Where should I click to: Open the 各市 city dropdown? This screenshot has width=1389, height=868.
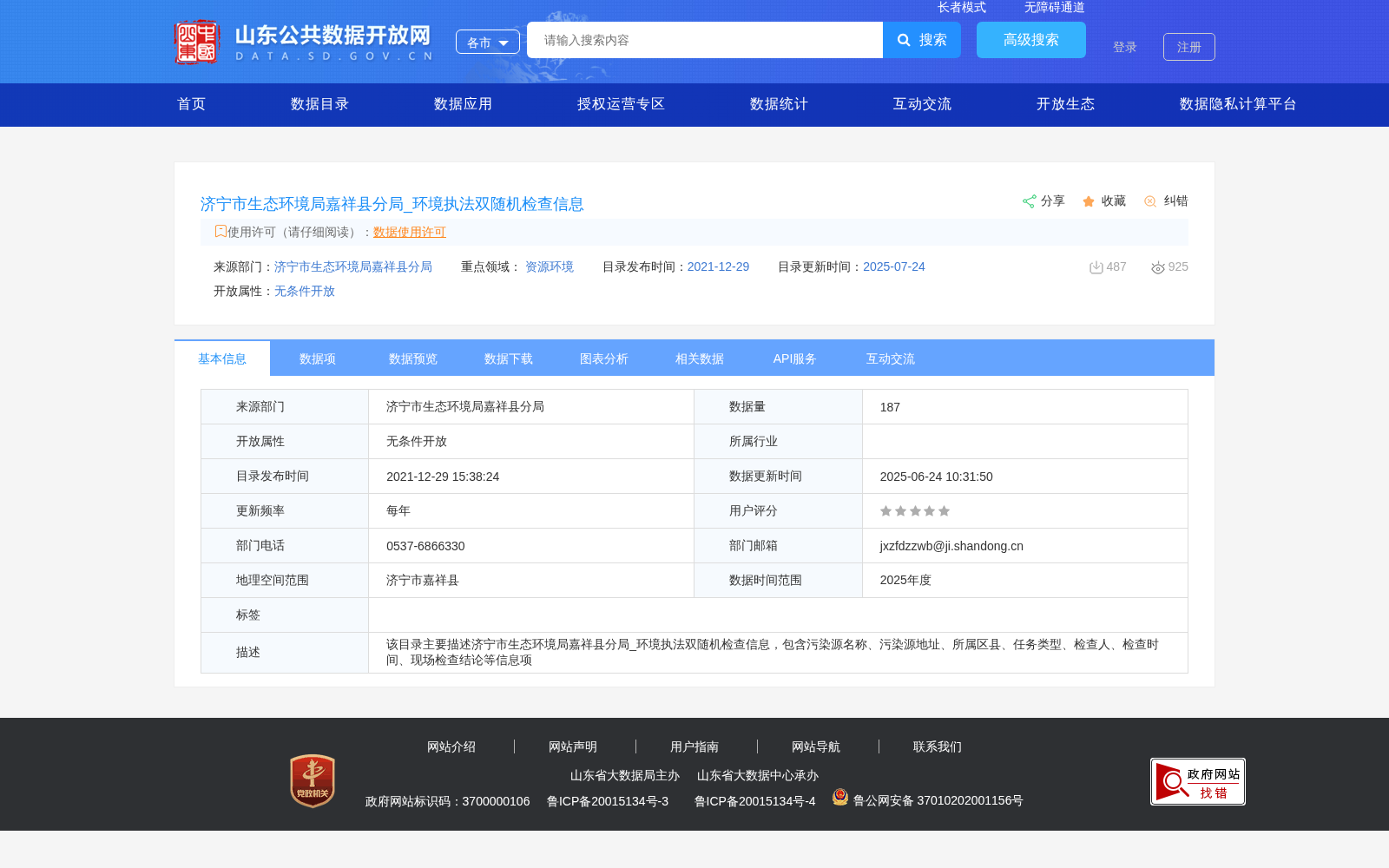pyautogui.click(x=488, y=42)
